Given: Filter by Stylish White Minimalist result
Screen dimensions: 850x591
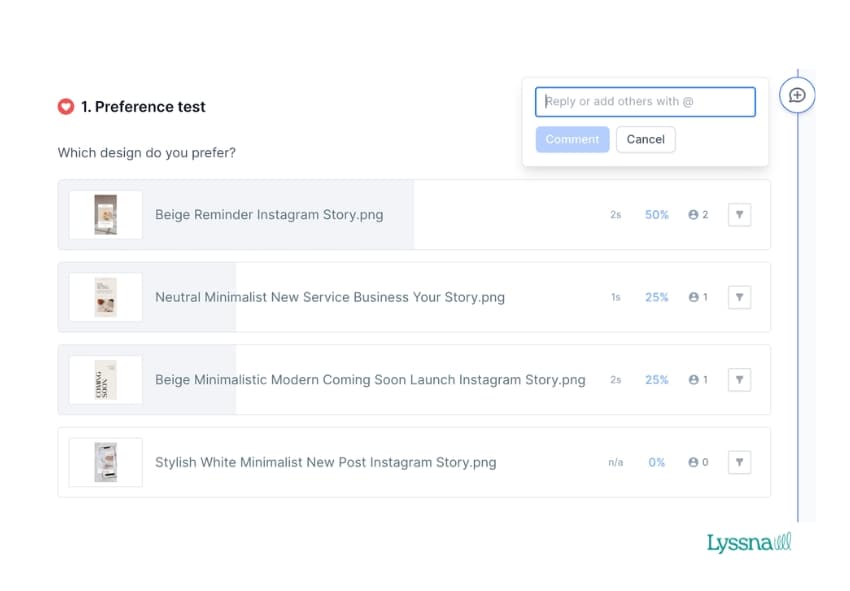Looking at the screenshot, I should coord(739,462).
